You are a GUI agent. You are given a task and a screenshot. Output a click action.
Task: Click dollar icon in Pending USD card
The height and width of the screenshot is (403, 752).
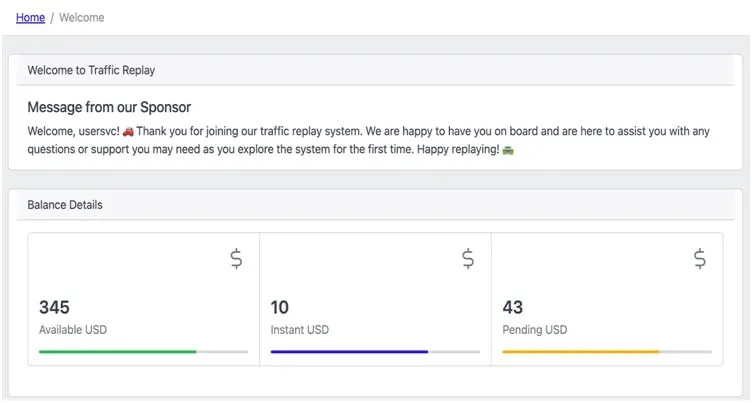(x=700, y=259)
